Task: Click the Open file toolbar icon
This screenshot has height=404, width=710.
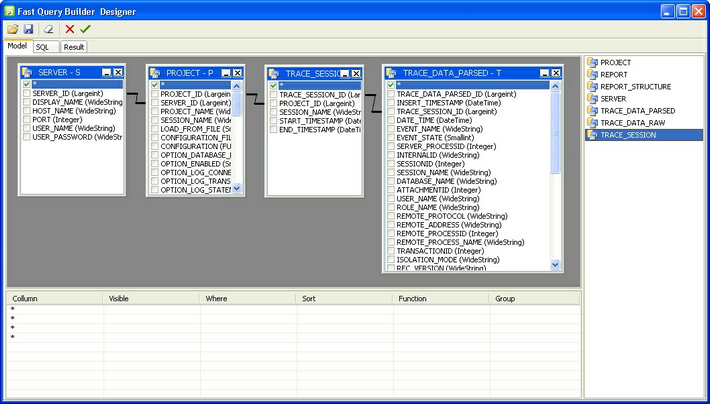Action: click(x=13, y=29)
